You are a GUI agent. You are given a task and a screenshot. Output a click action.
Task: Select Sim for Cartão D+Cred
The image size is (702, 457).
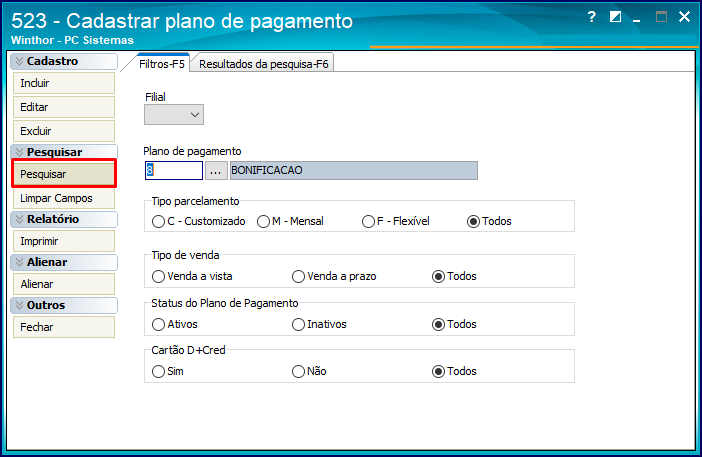coord(167,372)
